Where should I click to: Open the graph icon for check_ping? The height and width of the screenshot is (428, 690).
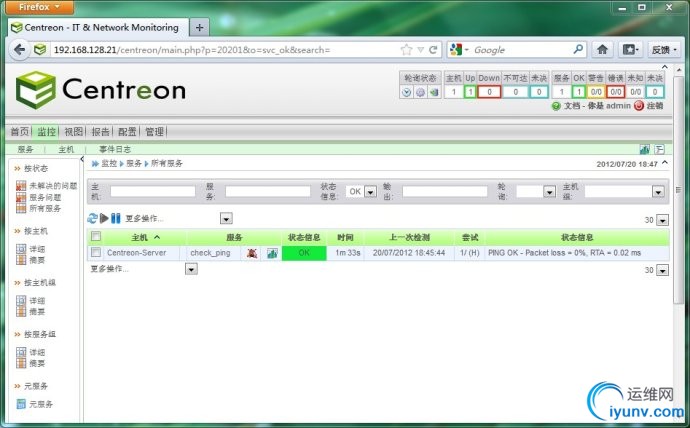tap(272, 253)
